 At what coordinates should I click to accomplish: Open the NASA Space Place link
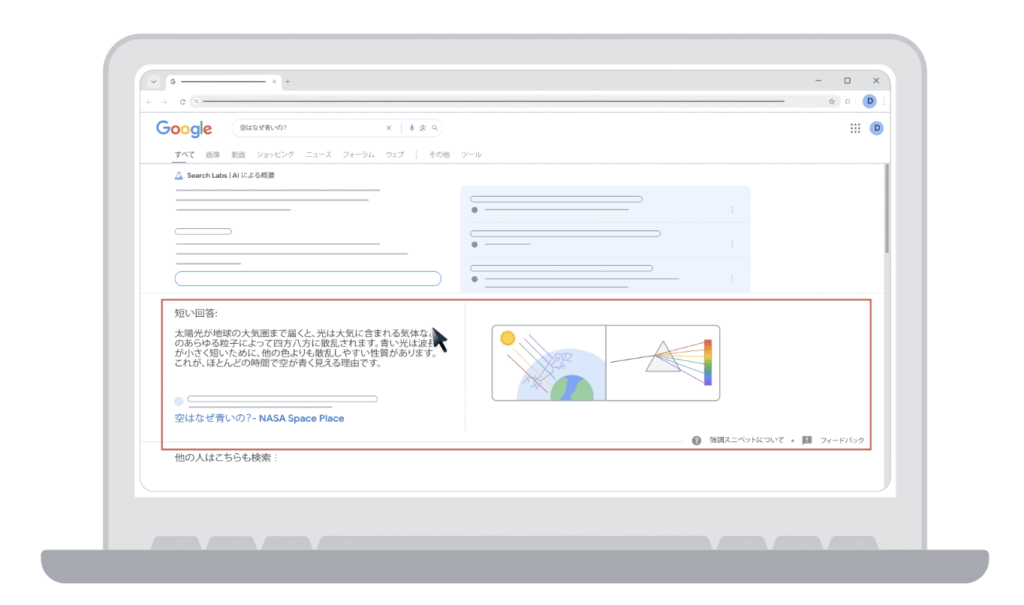259,418
